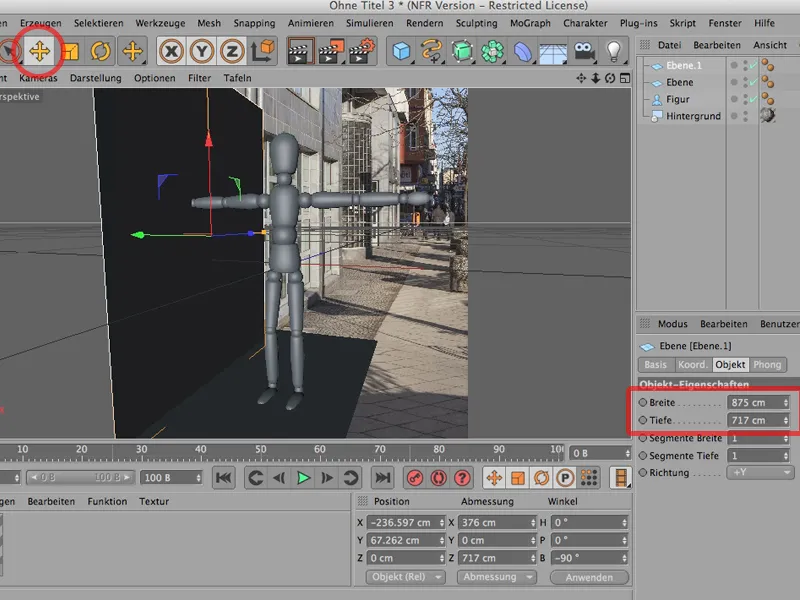This screenshot has width=800, height=600.
Task: Switch the coordinate system icon
Action: pyautogui.click(x=263, y=51)
